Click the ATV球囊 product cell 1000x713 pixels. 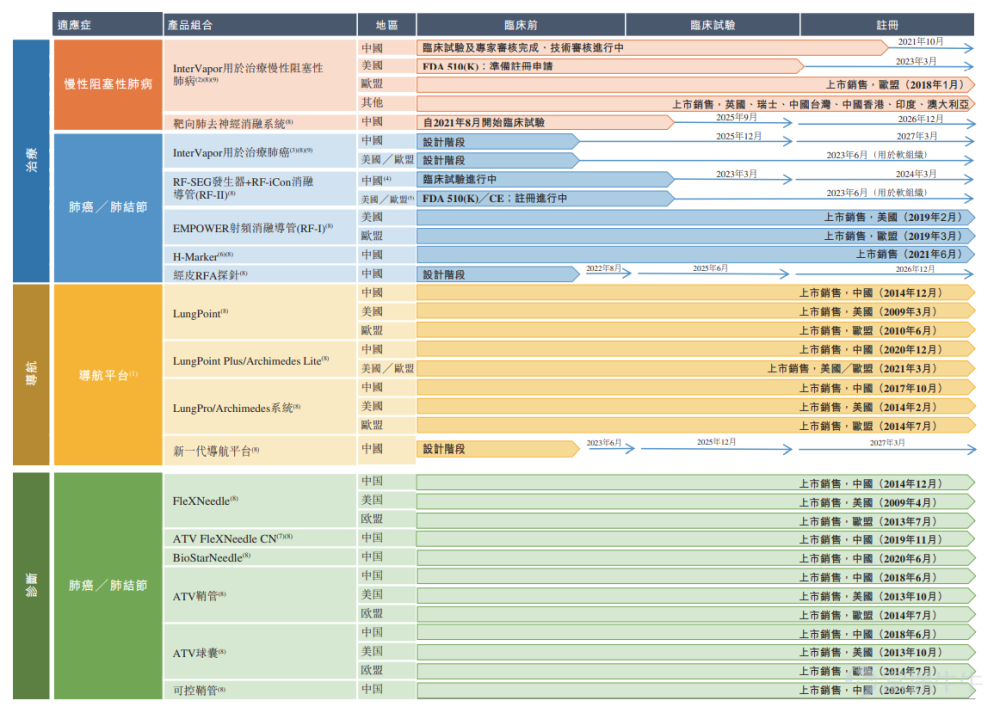click(x=260, y=652)
